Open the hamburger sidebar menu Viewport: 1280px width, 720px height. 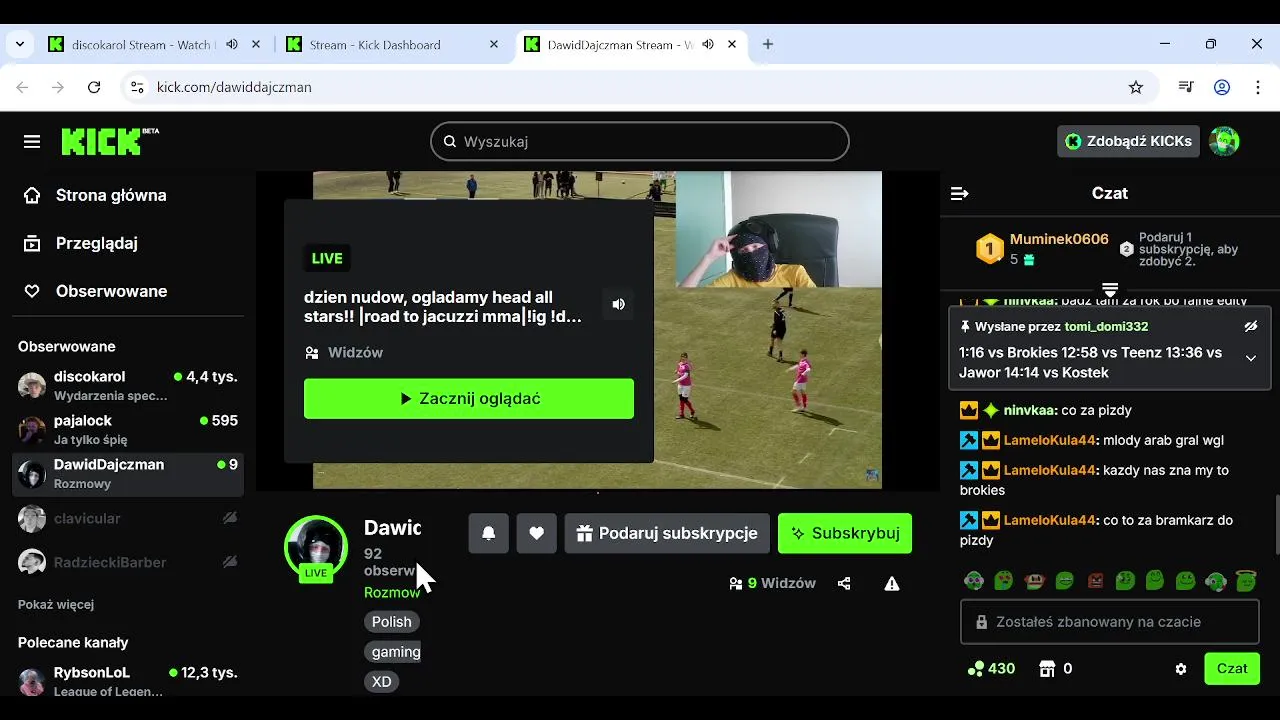(x=32, y=142)
